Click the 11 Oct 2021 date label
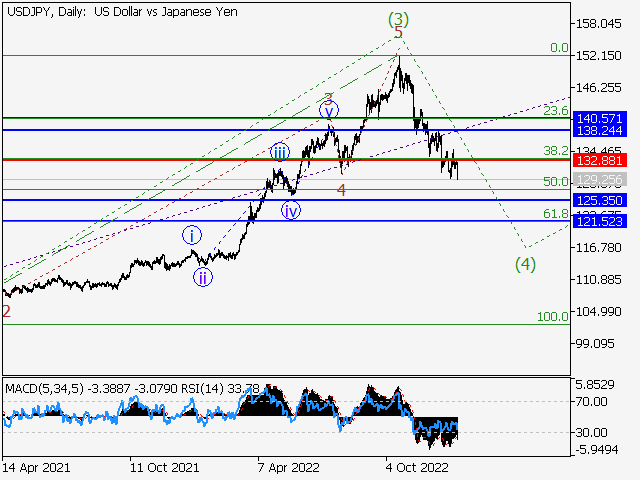This screenshot has width=640, height=480. (164, 467)
